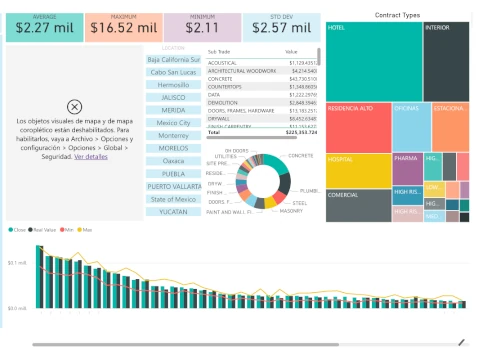
Task: Select the CONCRETE row in the table
Action: 262,79
